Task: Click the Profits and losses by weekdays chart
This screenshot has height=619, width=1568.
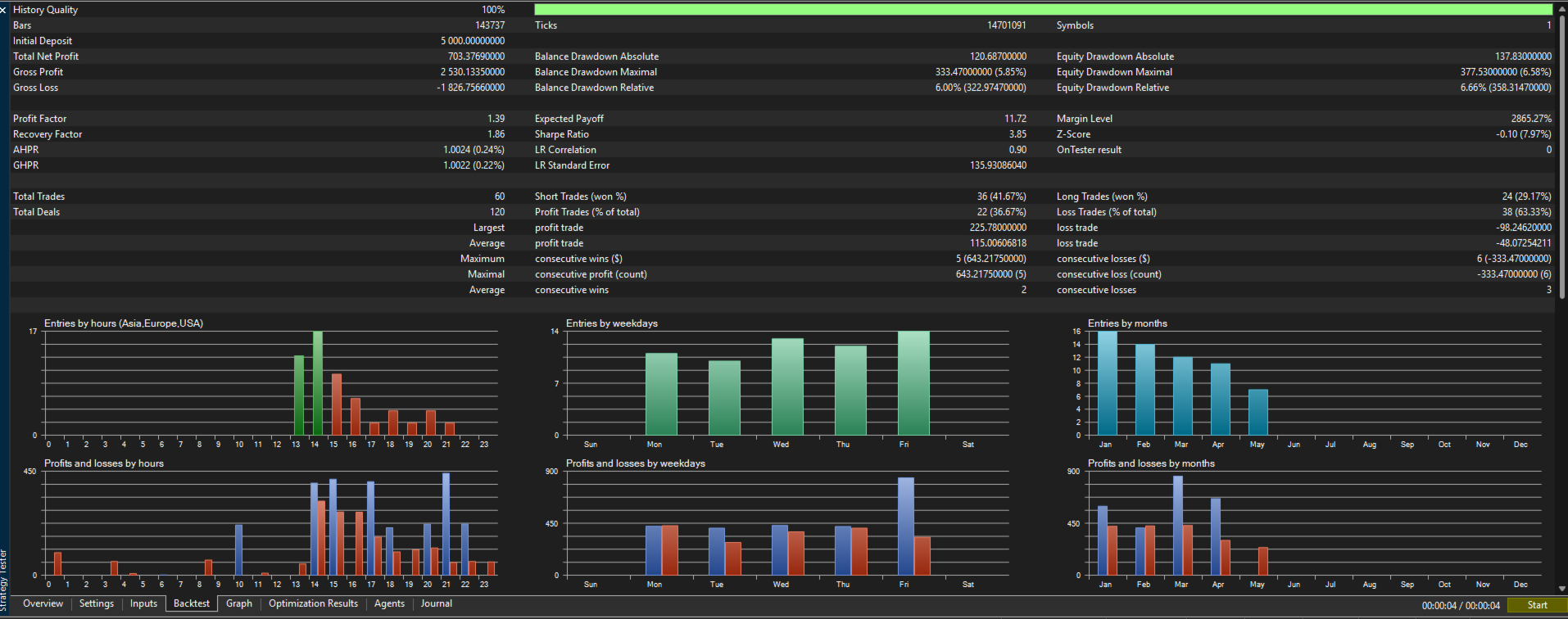Action: point(786,524)
